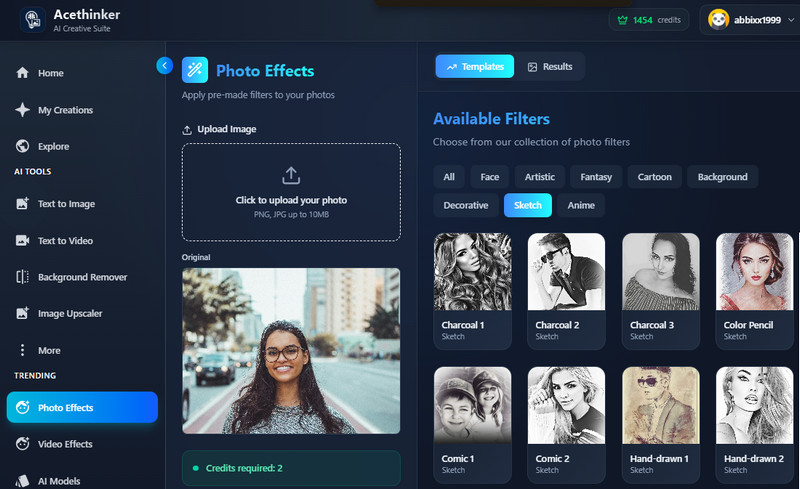
Task: Select the Cartoon filter category
Action: [x=655, y=177]
